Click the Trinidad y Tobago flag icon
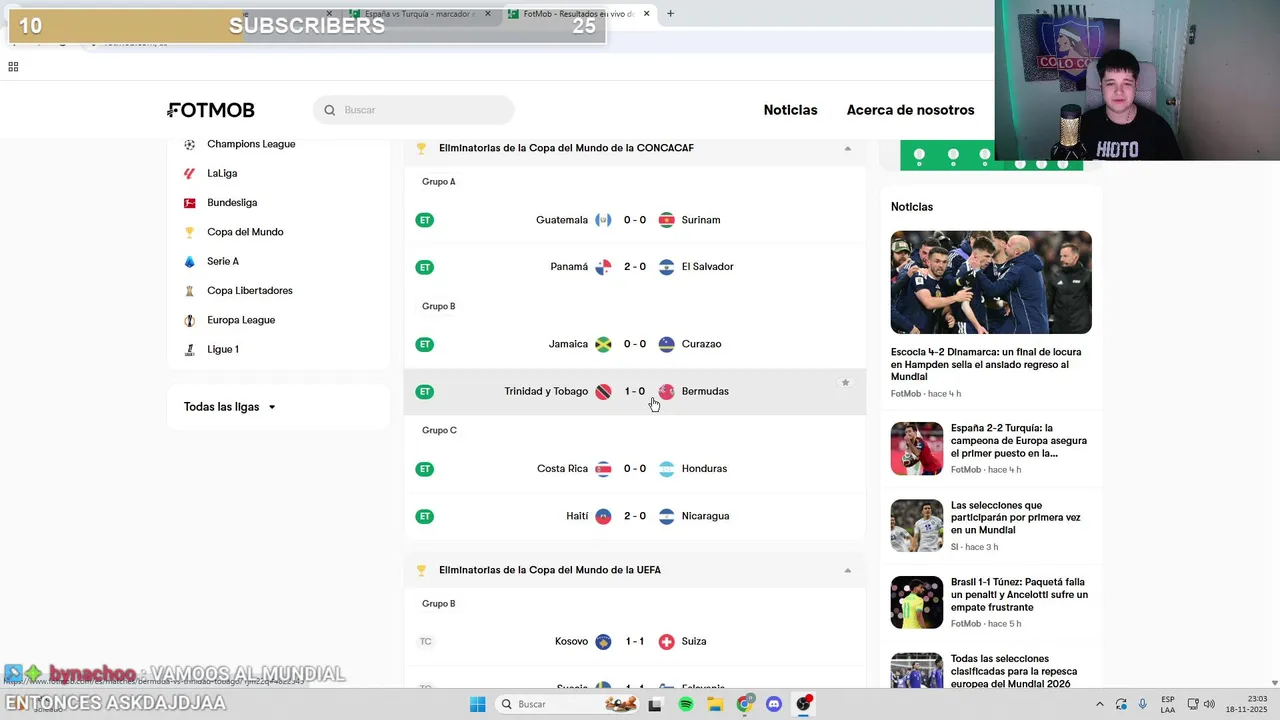Image resolution: width=1280 pixels, height=720 pixels. 603,391
